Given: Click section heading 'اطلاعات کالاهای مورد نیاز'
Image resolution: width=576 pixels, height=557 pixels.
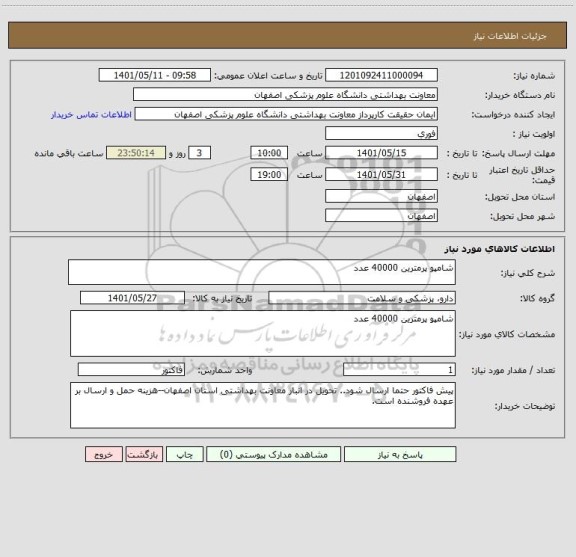Looking at the screenshot, I should [x=500, y=249].
